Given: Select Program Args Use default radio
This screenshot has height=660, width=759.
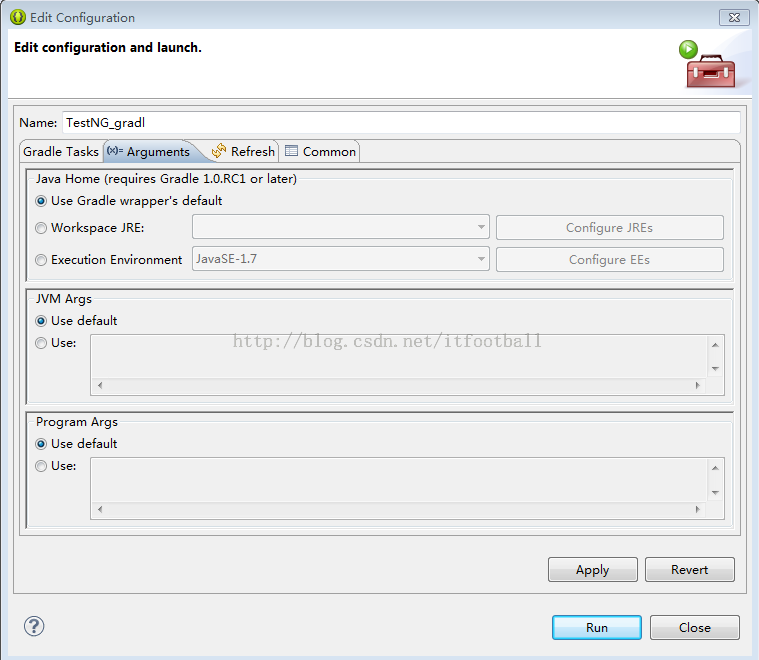Looking at the screenshot, I should [41, 444].
